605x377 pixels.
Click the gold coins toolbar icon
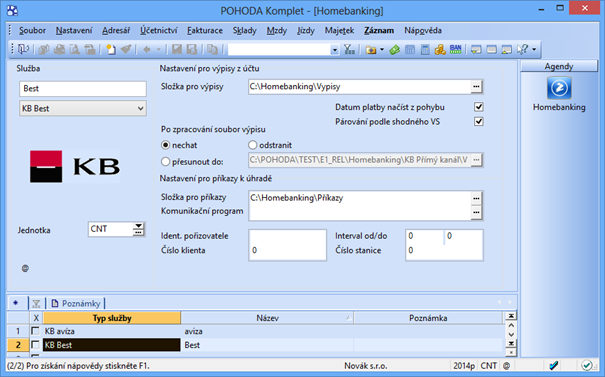[440, 49]
